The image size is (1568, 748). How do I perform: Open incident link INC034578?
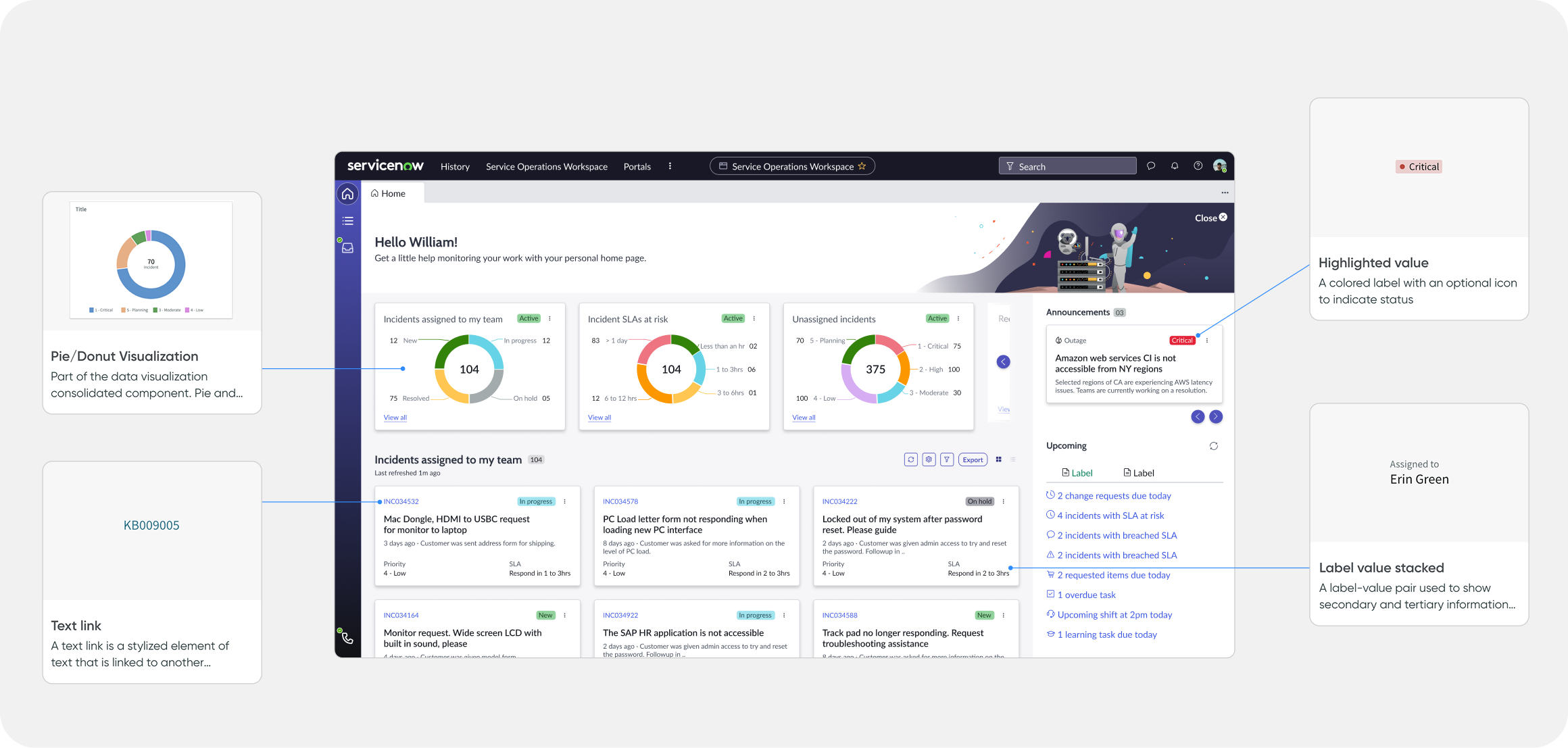coord(620,502)
